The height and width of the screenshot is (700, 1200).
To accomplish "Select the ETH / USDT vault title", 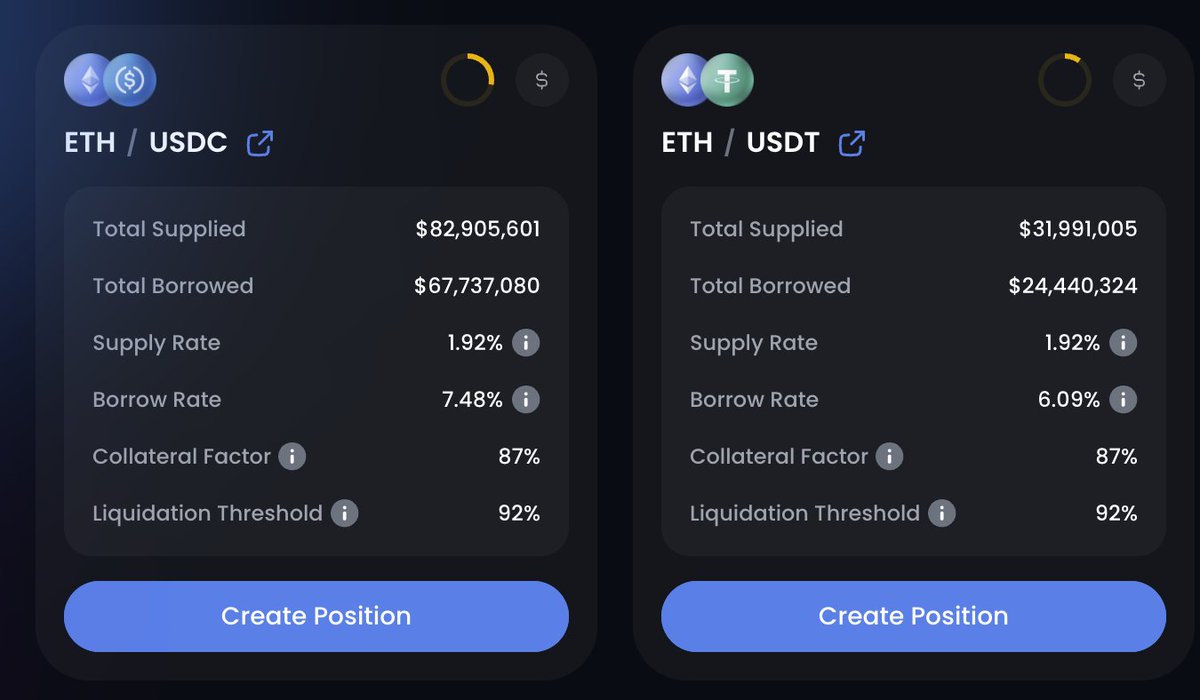I will click(741, 143).
